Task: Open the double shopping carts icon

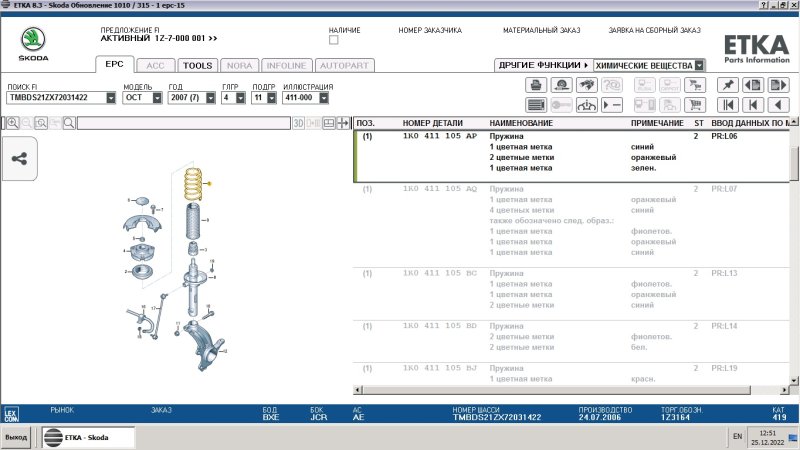Action: click(x=695, y=85)
